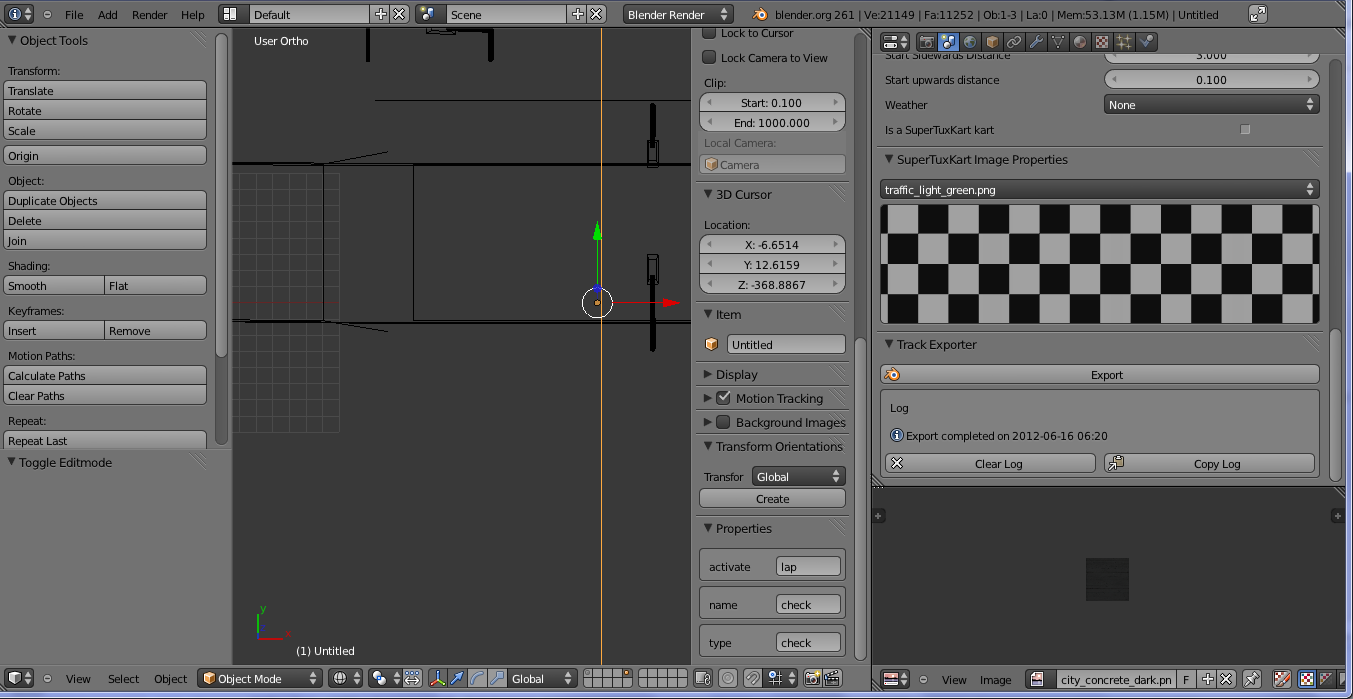Click the Item name field 'Untitled'
1353x699 pixels.
[x=785, y=345]
